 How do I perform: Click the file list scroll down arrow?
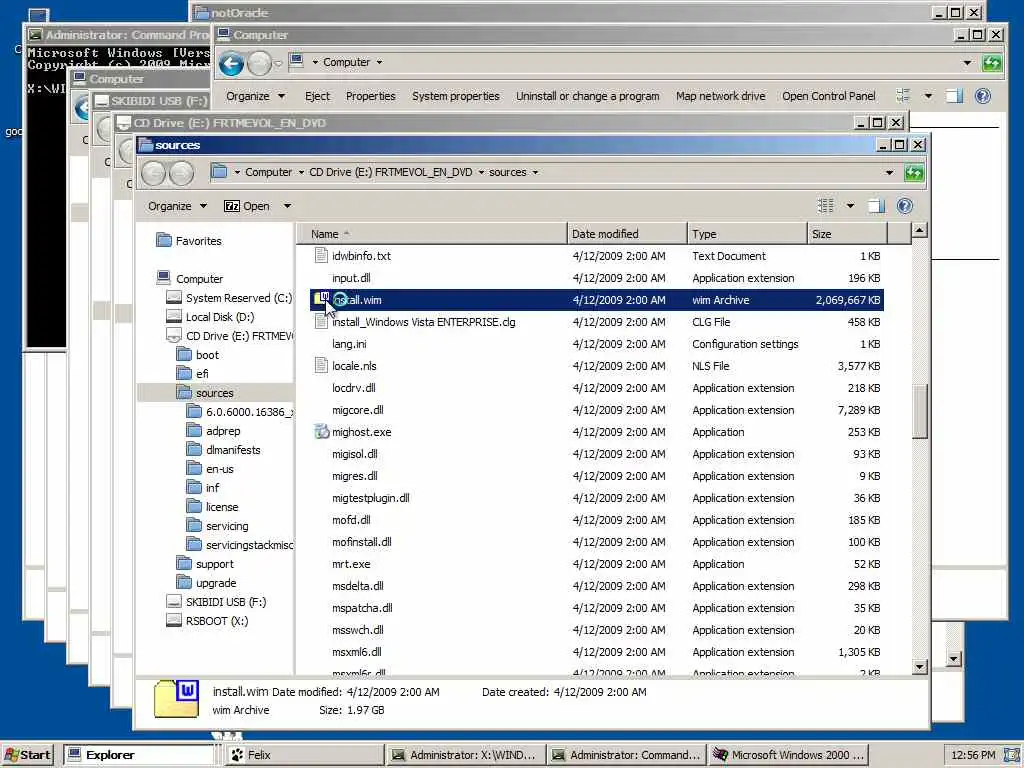(x=920, y=666)
